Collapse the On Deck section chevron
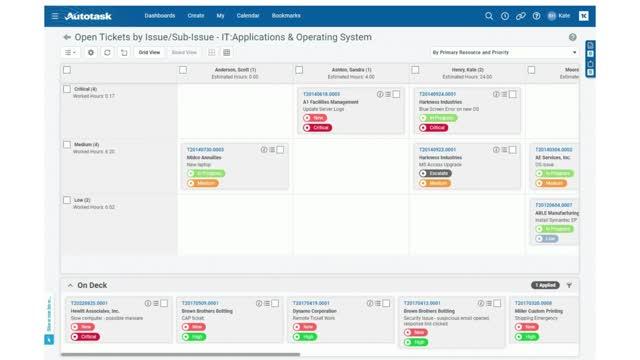 click(x=70, y=285)
